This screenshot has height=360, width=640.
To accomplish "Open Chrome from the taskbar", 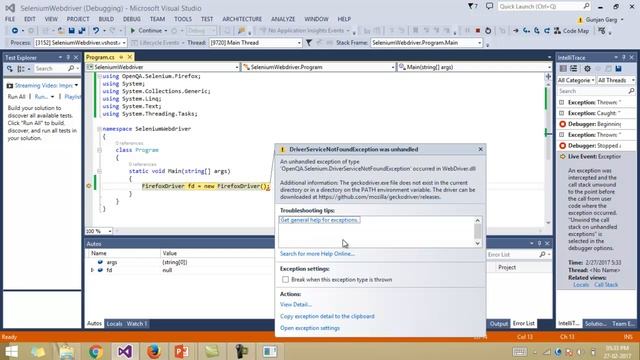I will [96, 351].
